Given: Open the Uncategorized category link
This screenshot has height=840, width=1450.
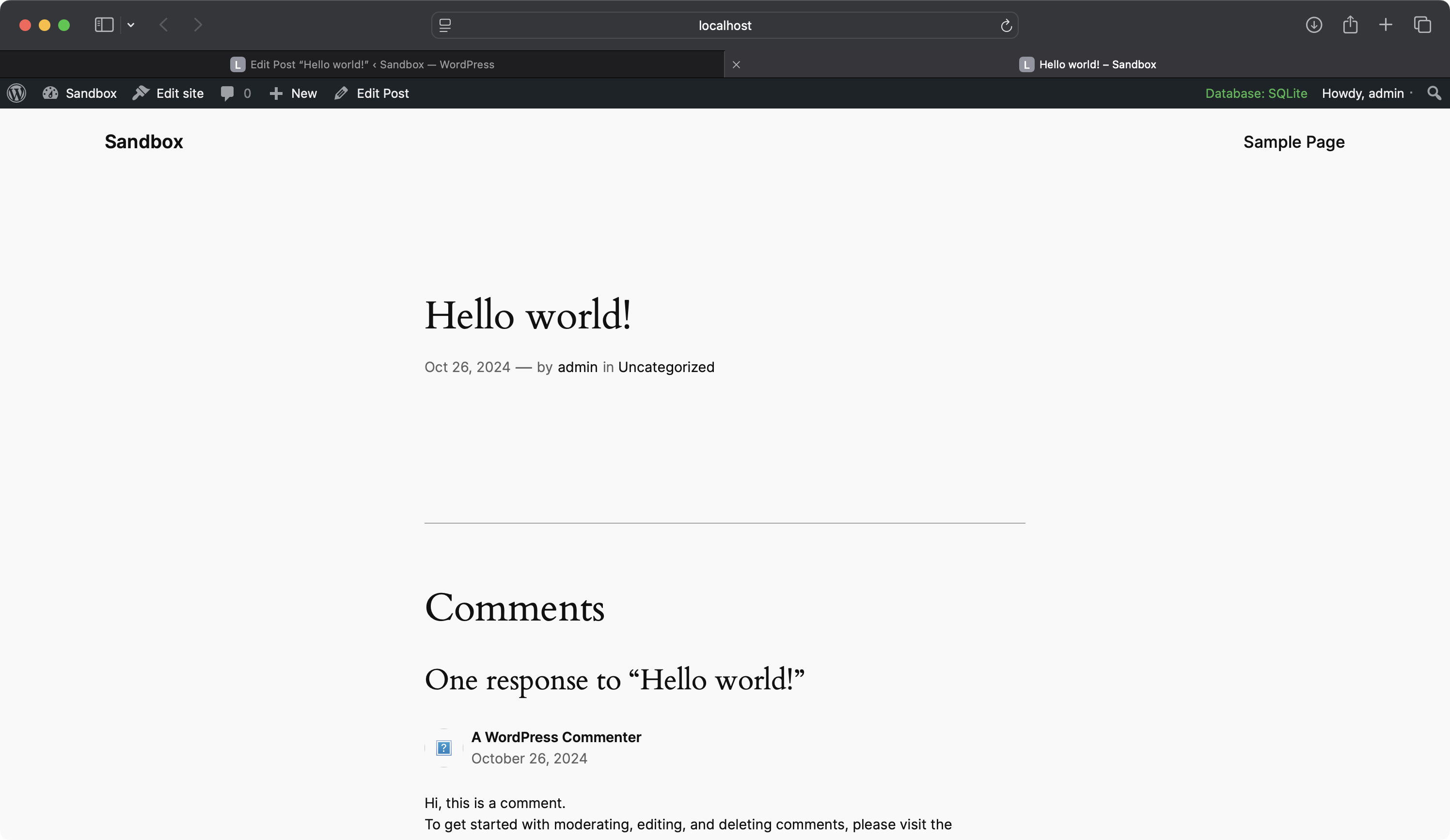Looking at the screenshot, I should click(x=666, y=367).
